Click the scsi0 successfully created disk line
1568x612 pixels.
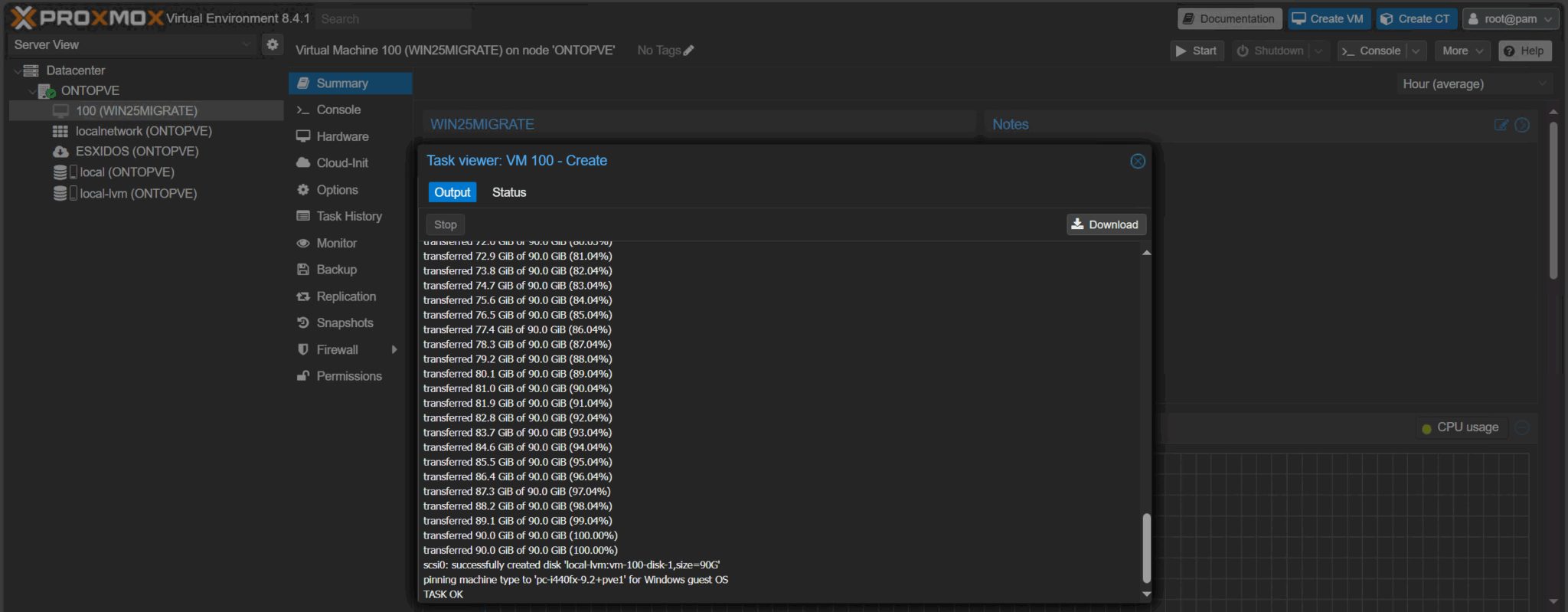(x=572, y=565)
